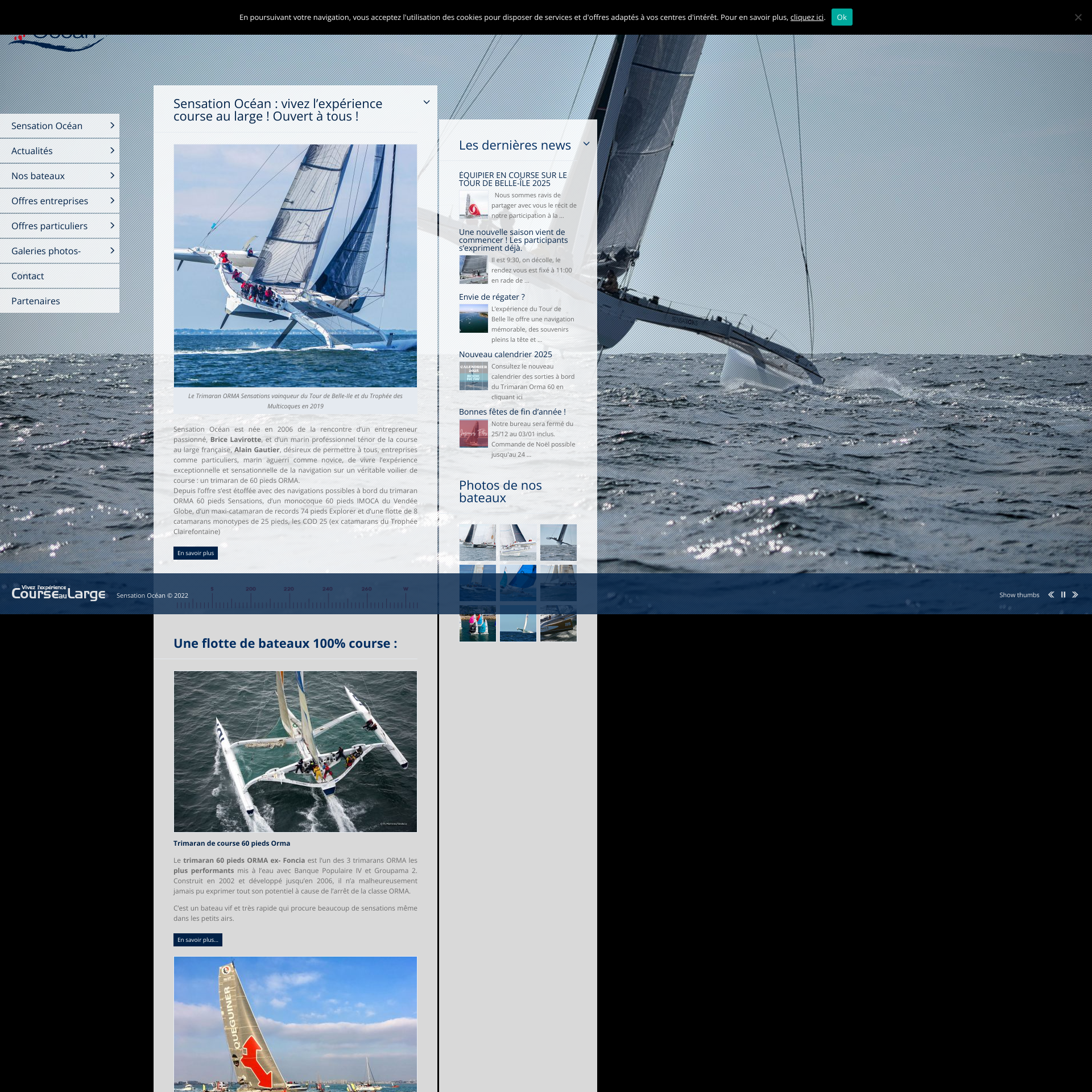This screenshot has height=1092, width=1092.
Task: Open the large trimaran ORMA Sensations photo
Action: coord(295,266)
